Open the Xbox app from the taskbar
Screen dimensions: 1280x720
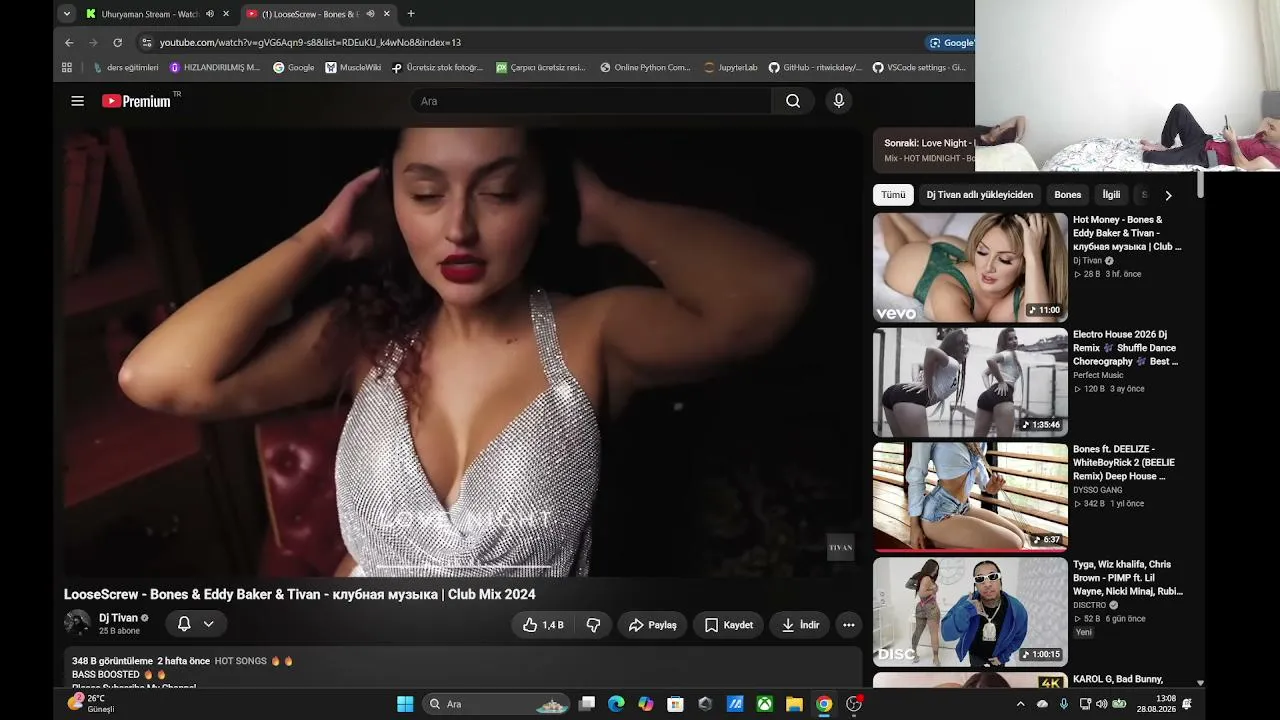(x=764, y=704)
